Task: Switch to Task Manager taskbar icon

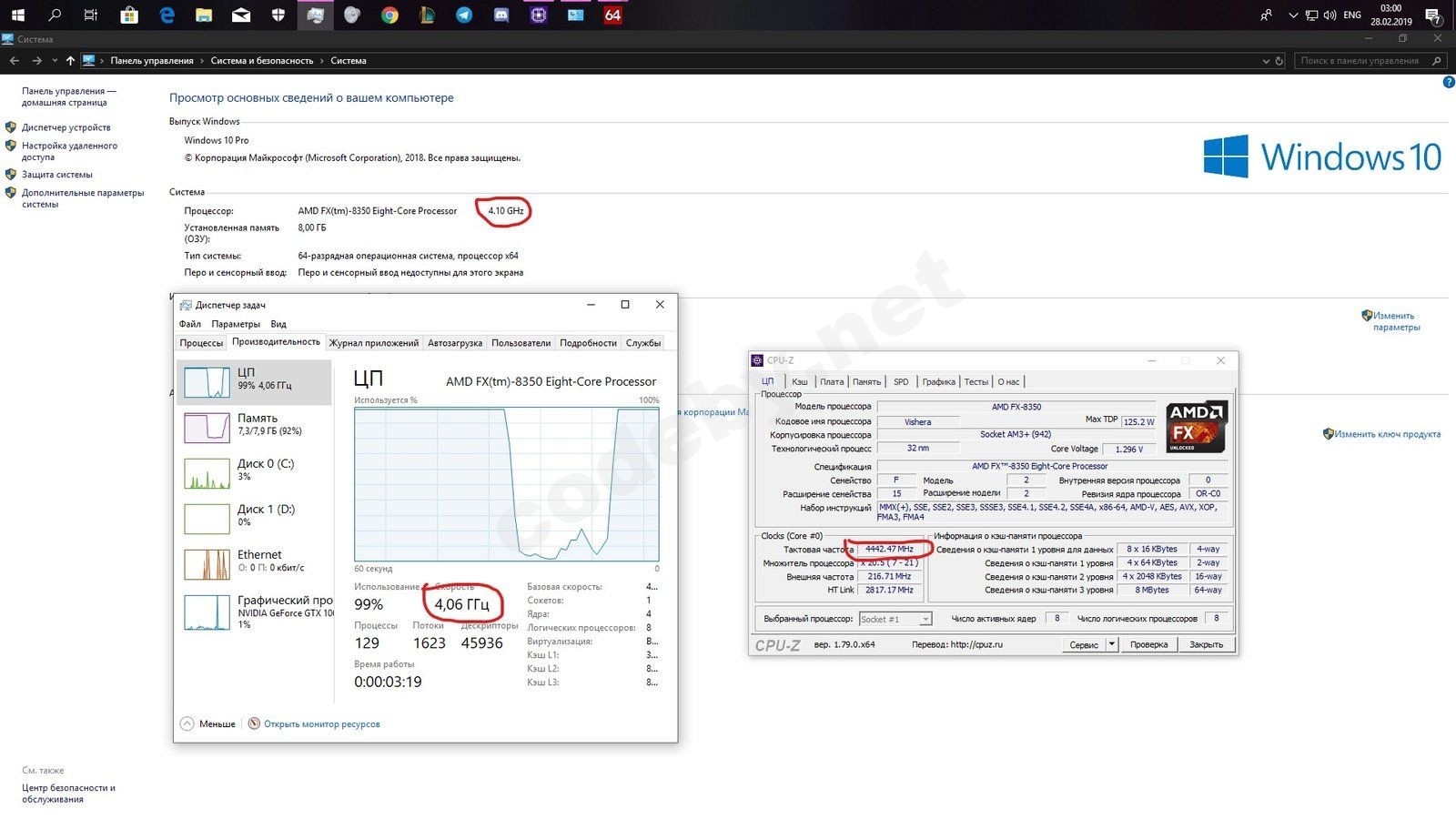Action: (315, 15)
